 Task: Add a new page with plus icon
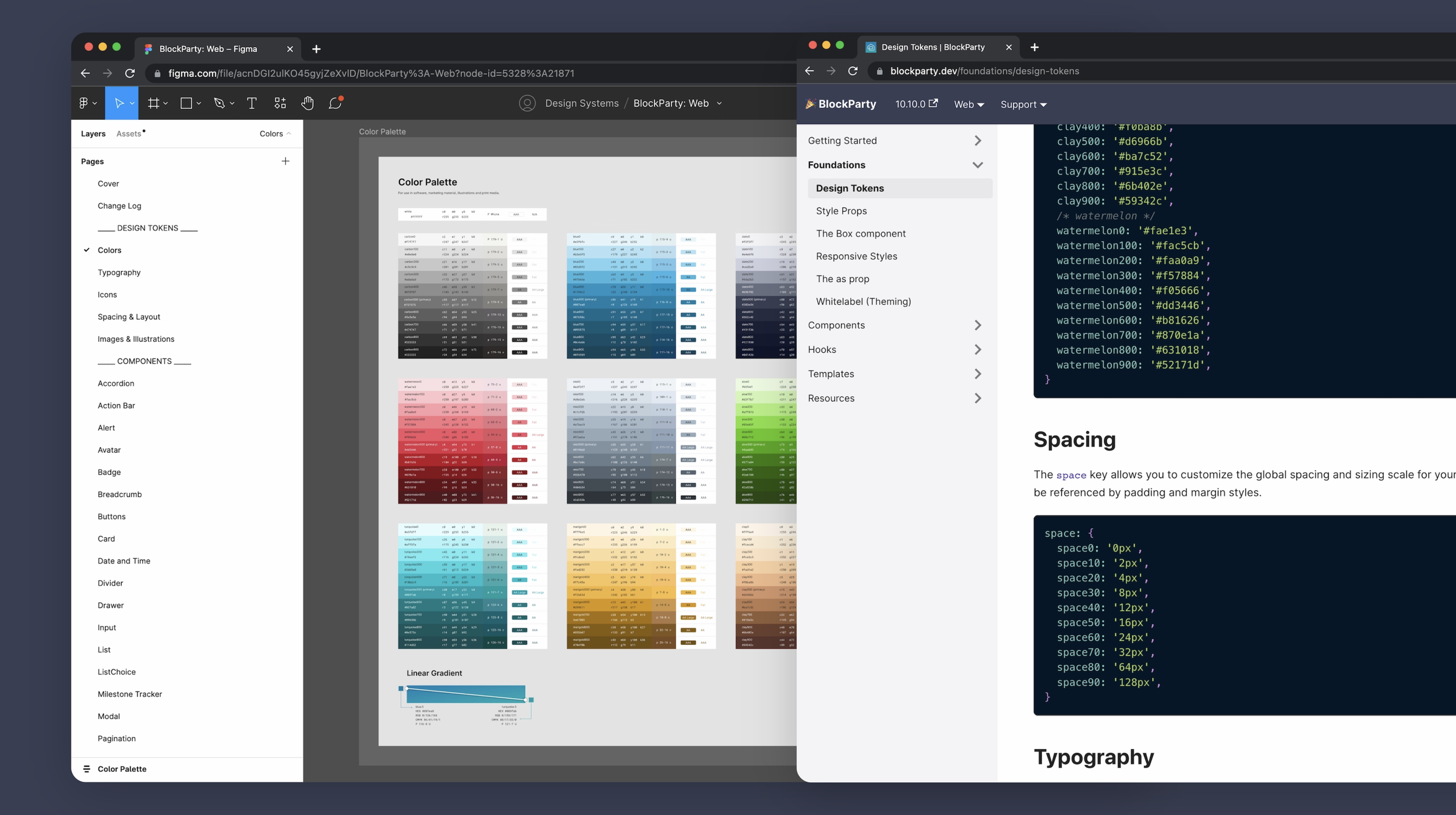click(285, 161)
